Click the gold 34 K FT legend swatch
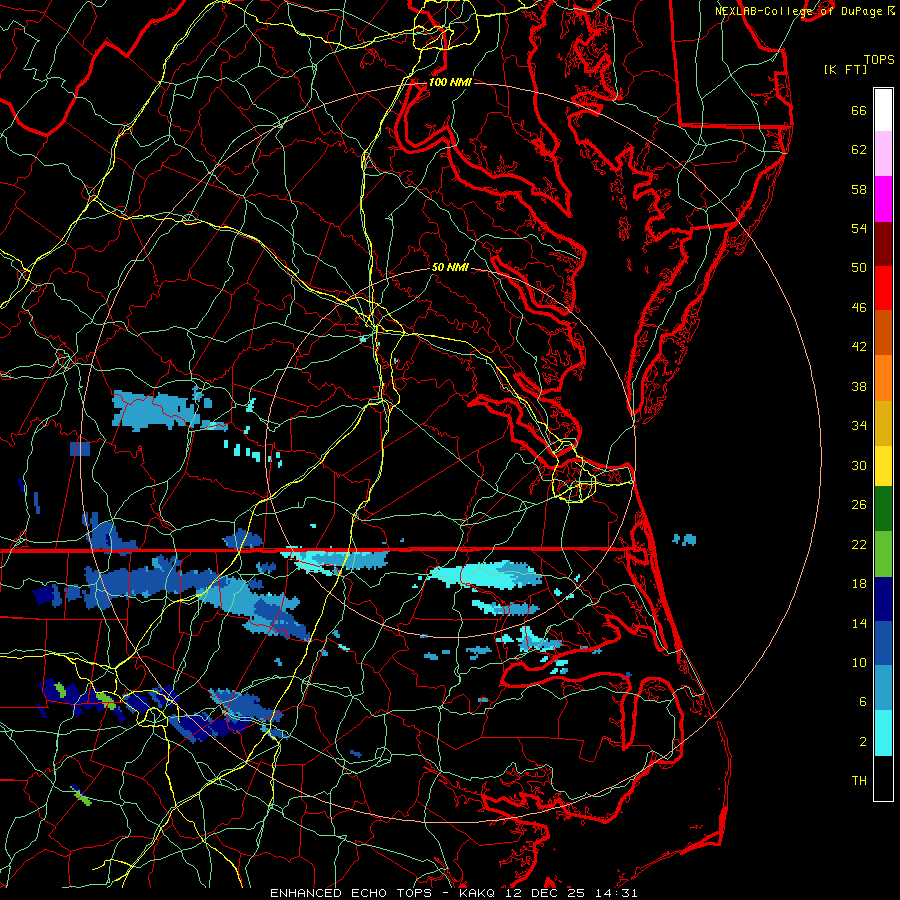The image size is (900, 900). pyautogui.click(x=883, y=423)
